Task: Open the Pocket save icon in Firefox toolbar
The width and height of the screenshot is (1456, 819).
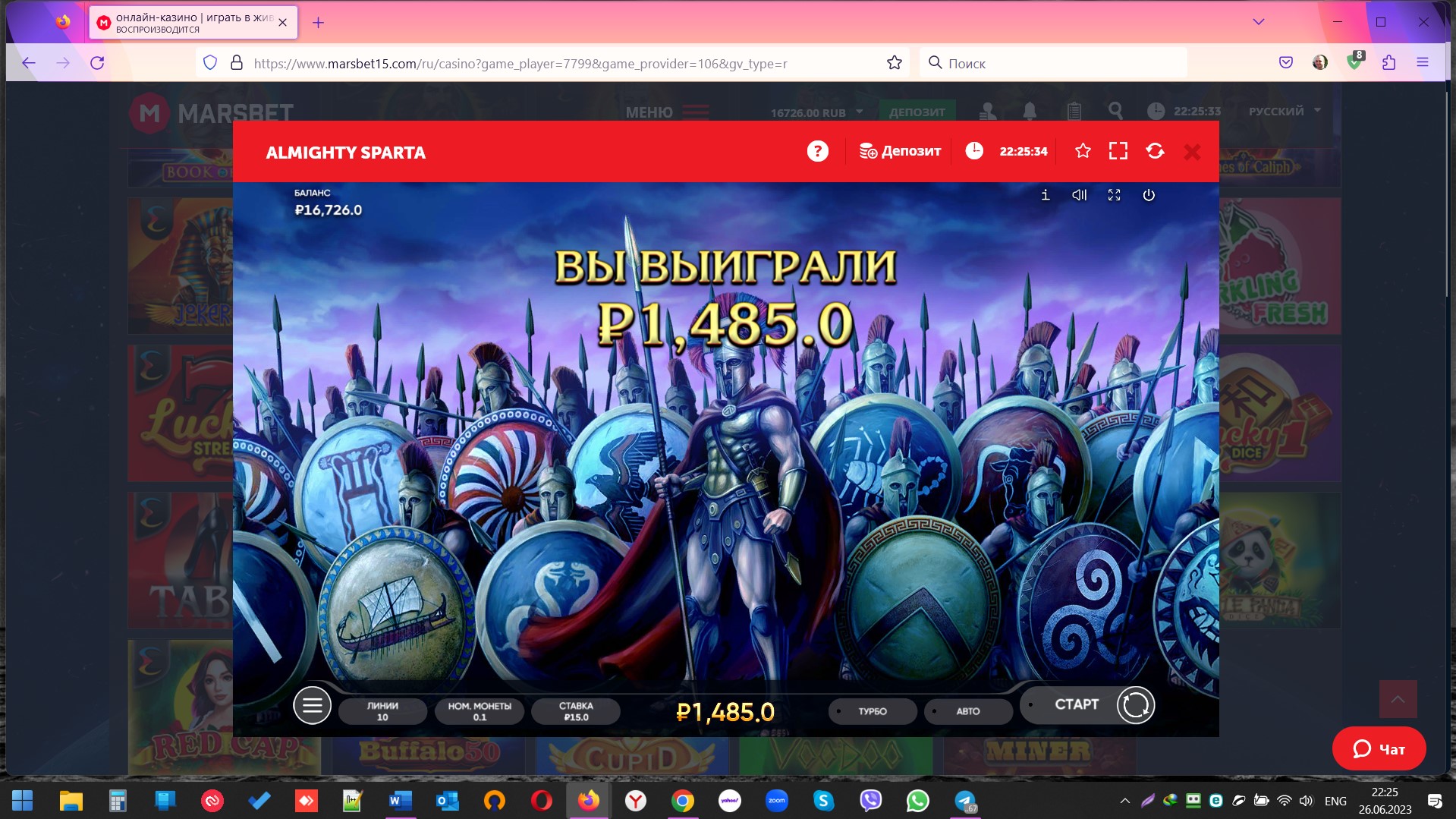Action: point(1285,63)
